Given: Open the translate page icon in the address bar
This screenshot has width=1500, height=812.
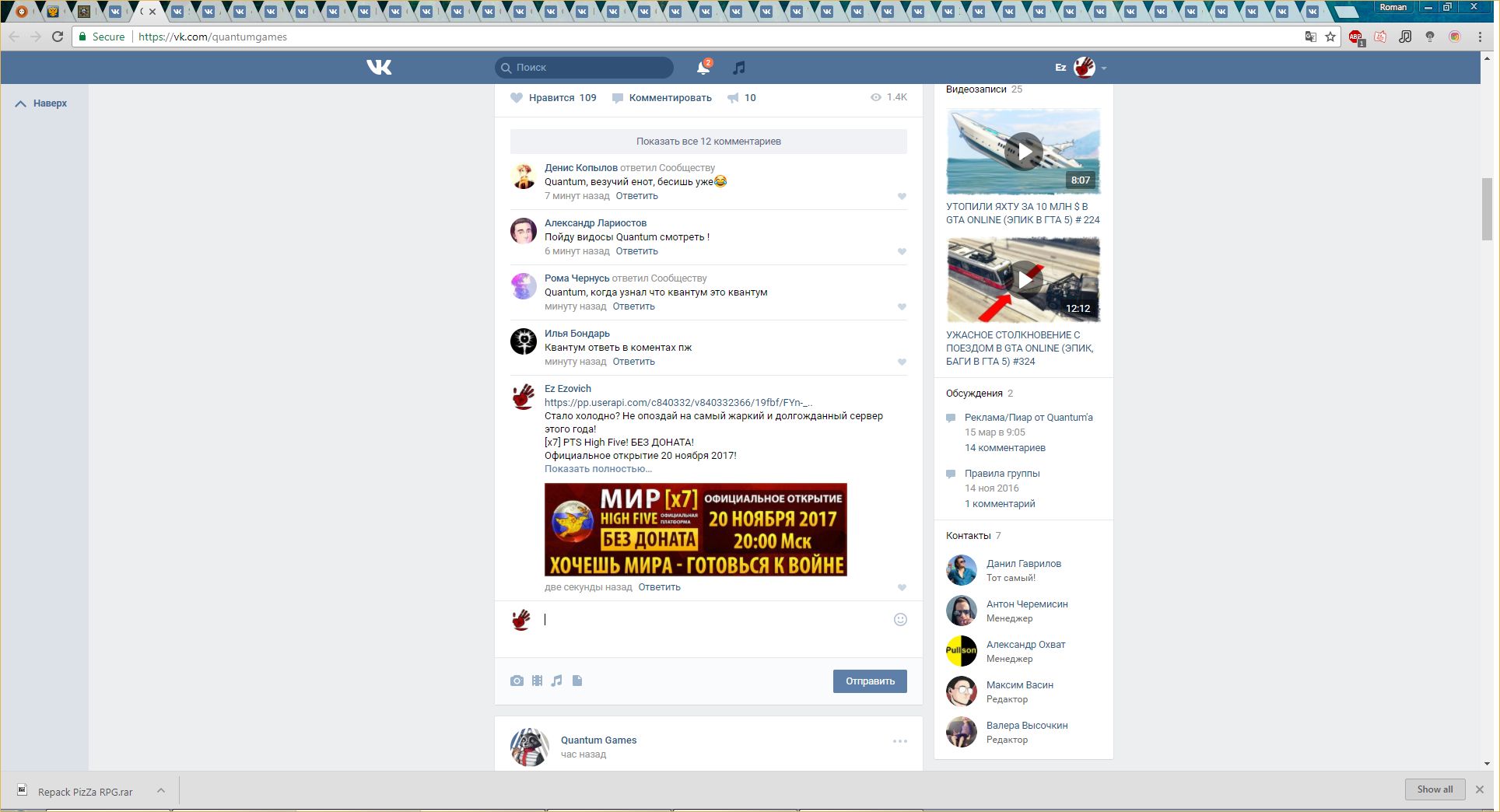Looking at the screenshot, I should (1311, 37).
